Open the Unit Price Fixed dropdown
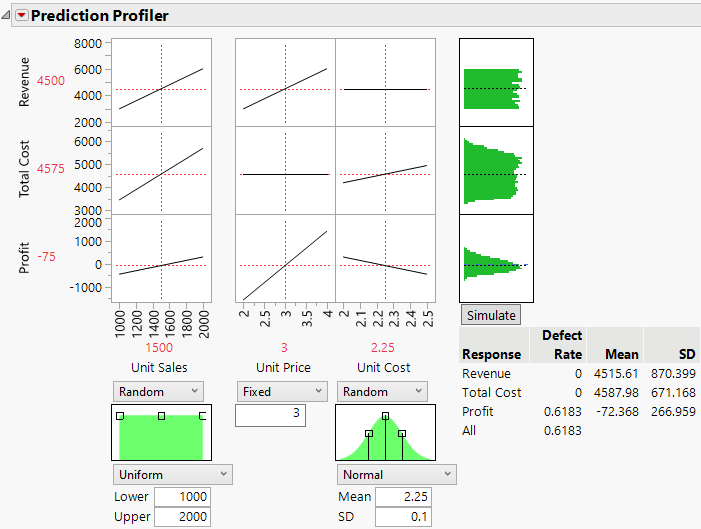 (x=281, y=391)
